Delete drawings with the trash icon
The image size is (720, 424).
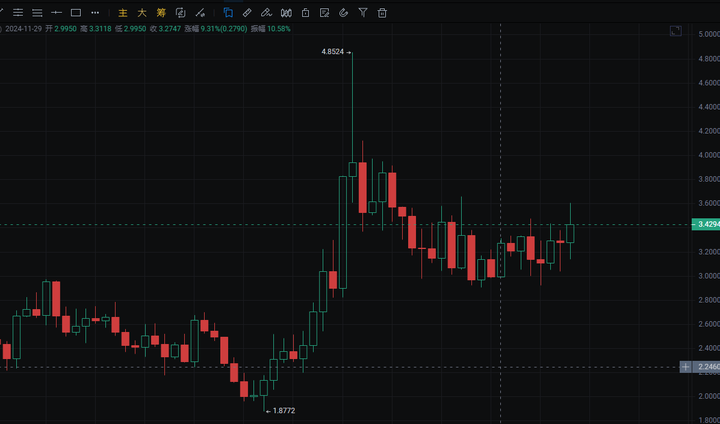pyautogui.click(x=382, y=13)
